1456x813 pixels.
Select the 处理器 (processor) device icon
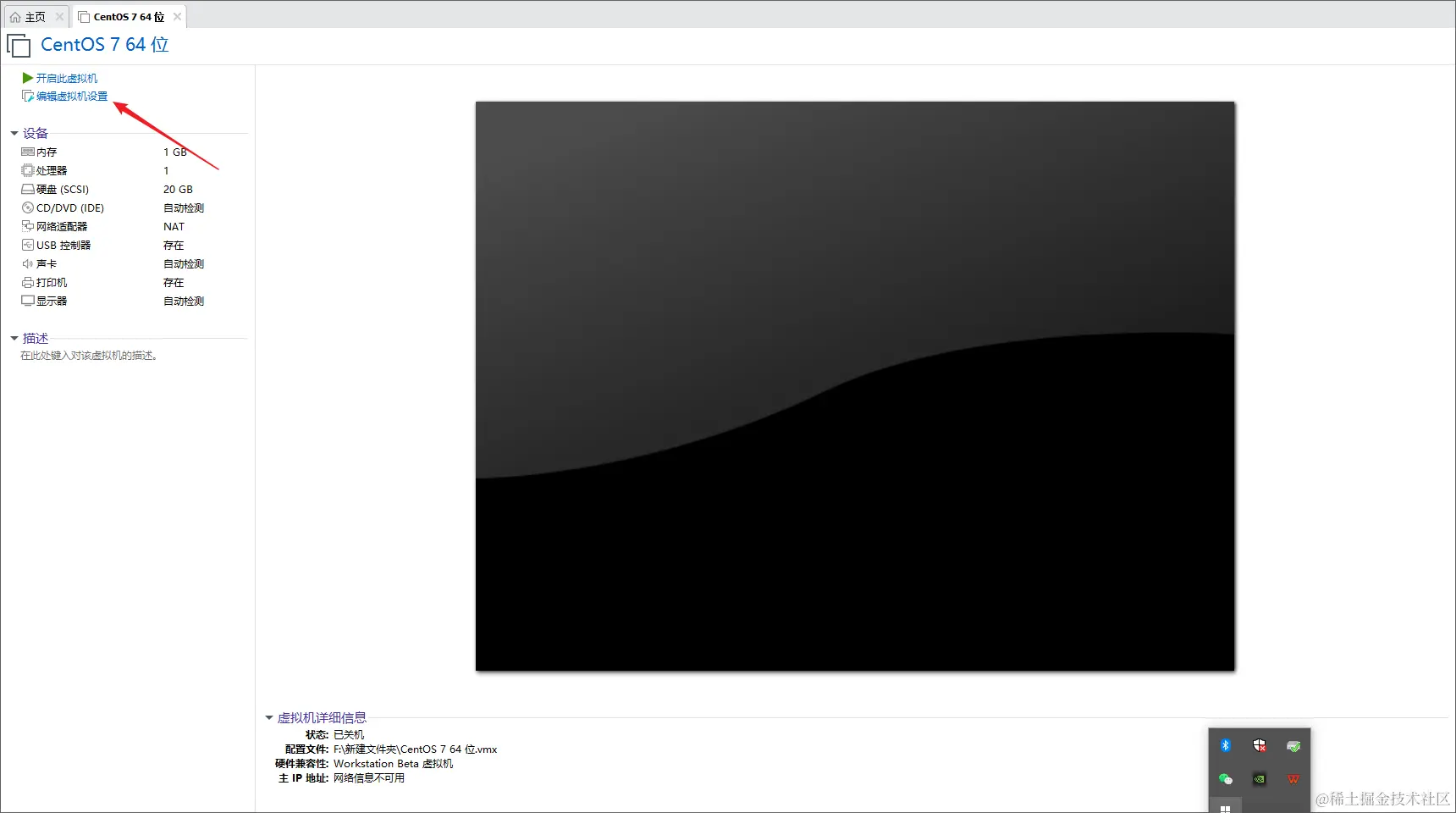(27, 170)
